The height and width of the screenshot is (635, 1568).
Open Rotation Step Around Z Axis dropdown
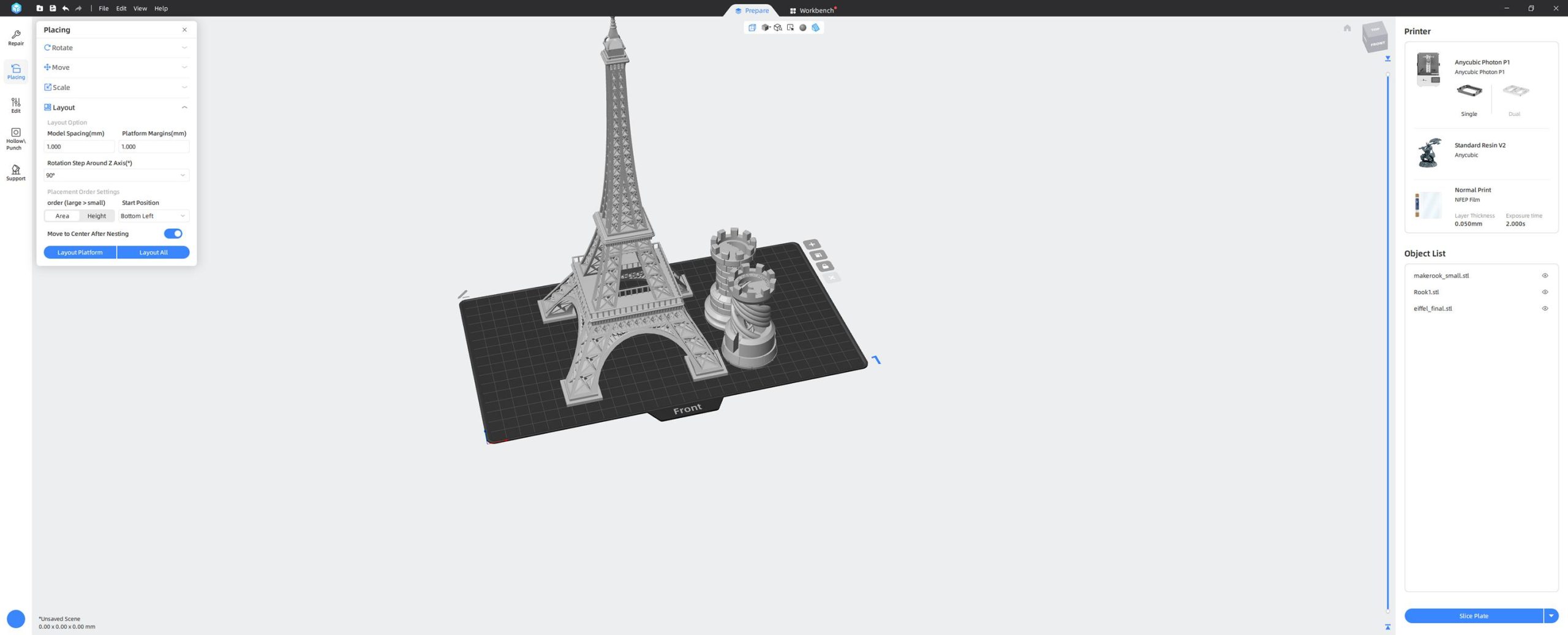(x=116, y=175)
